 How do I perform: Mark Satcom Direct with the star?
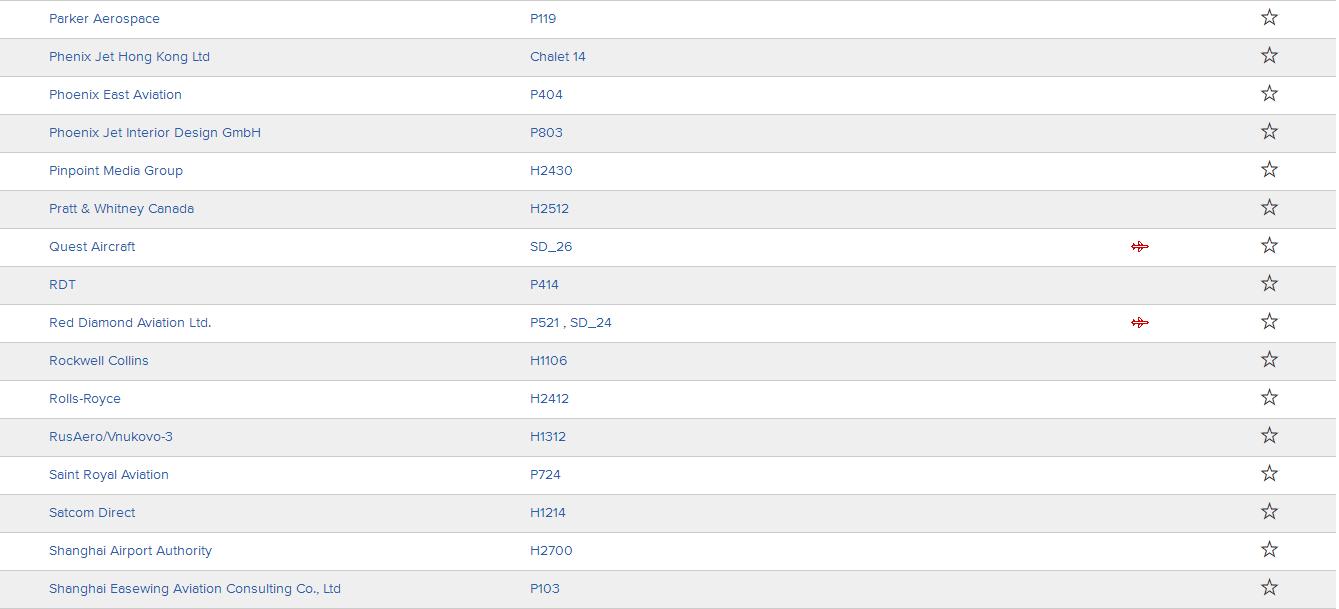[1269, 511]
